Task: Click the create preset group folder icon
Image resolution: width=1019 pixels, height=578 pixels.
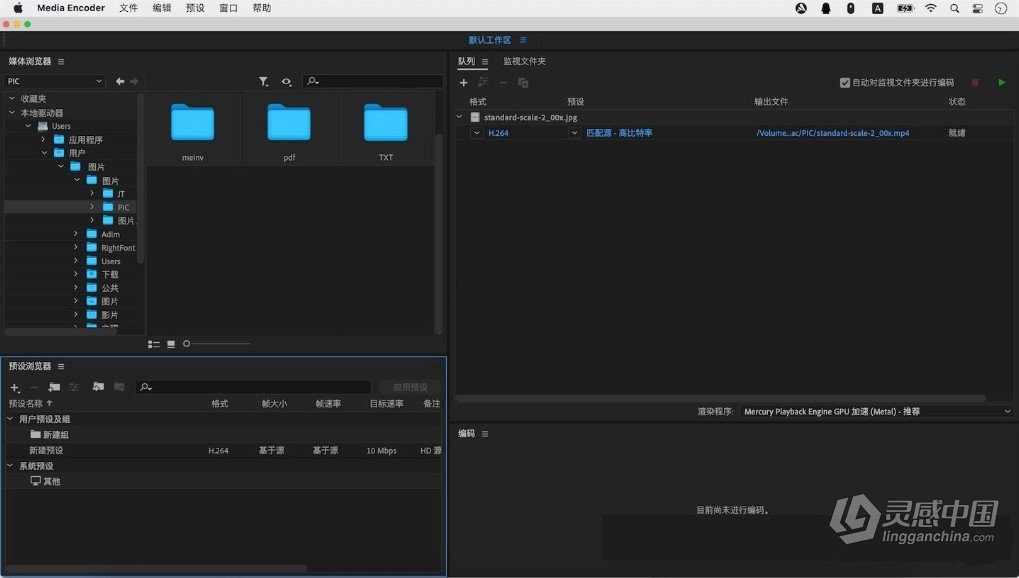Action: click(x=53, y=387)
